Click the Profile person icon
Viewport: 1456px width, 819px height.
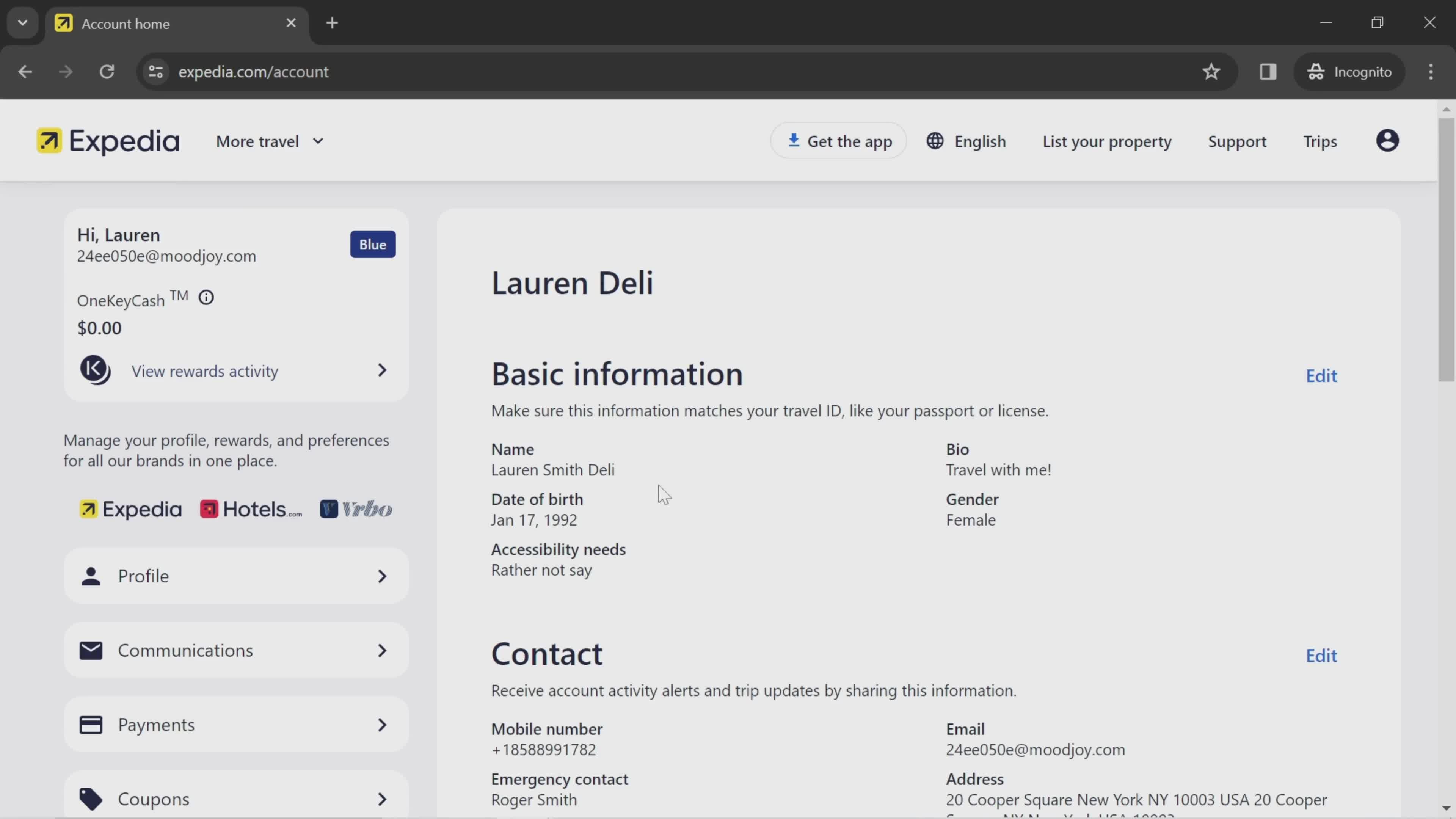pyautogui.click(x=91, y=576)
